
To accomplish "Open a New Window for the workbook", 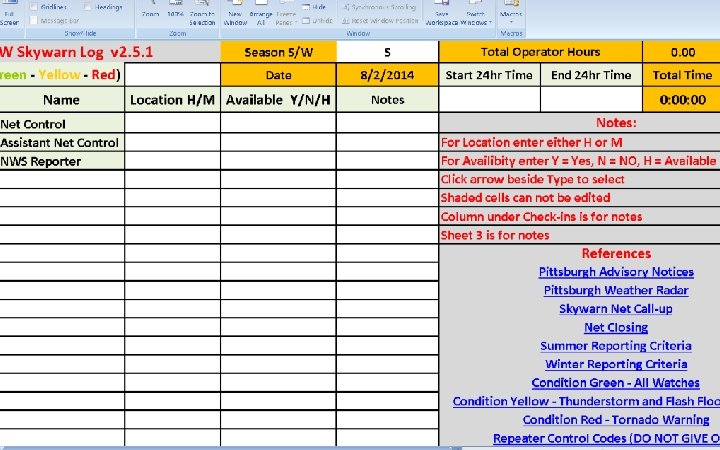I will (235, 12).
